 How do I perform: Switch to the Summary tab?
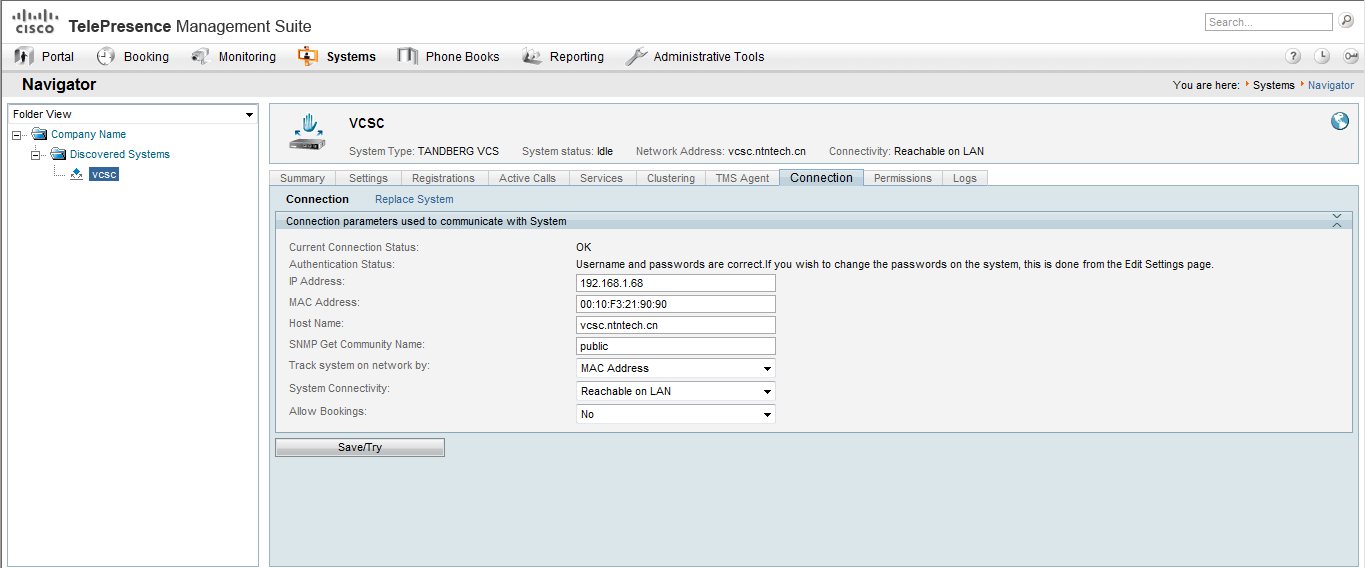click(302, 178)
